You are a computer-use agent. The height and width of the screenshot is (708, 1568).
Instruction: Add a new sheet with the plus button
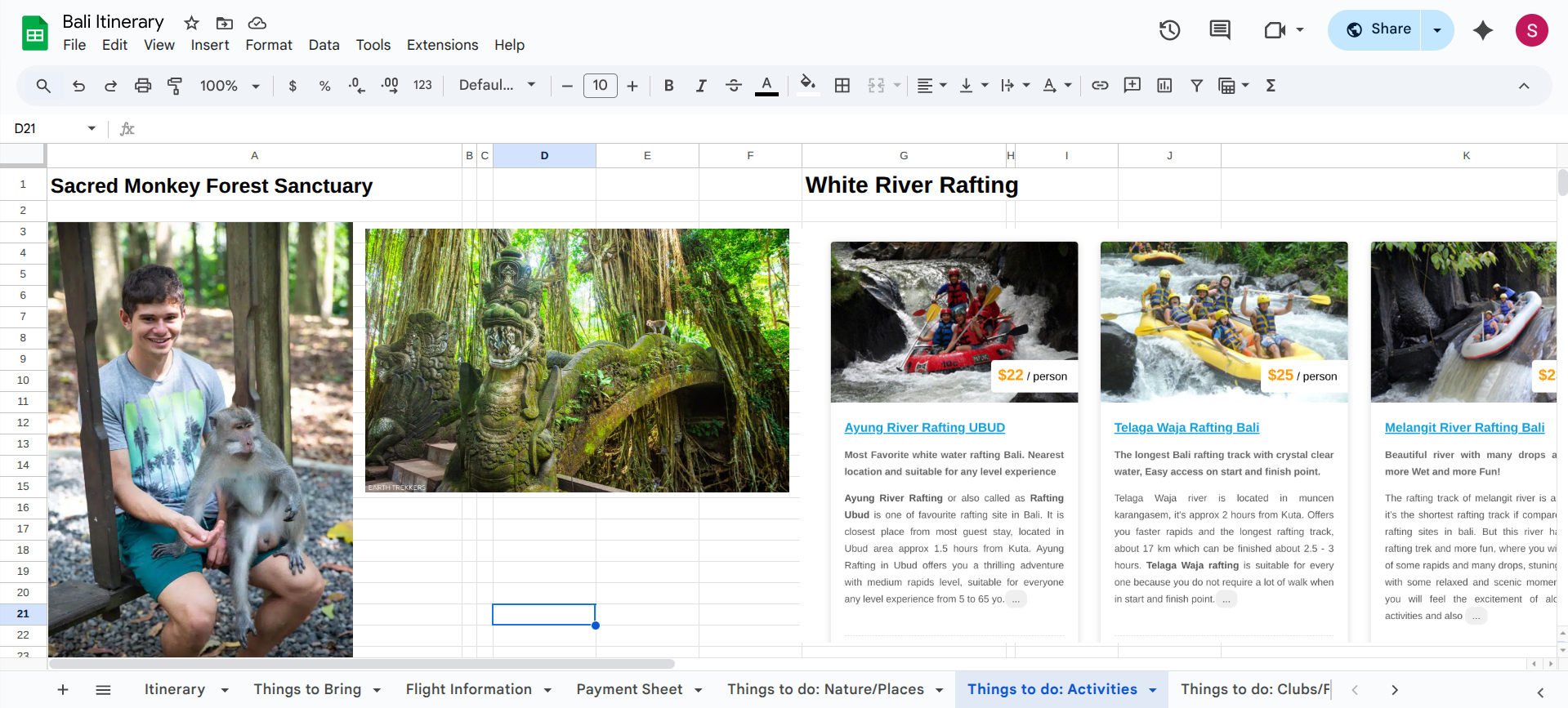[x=63, y=690]
